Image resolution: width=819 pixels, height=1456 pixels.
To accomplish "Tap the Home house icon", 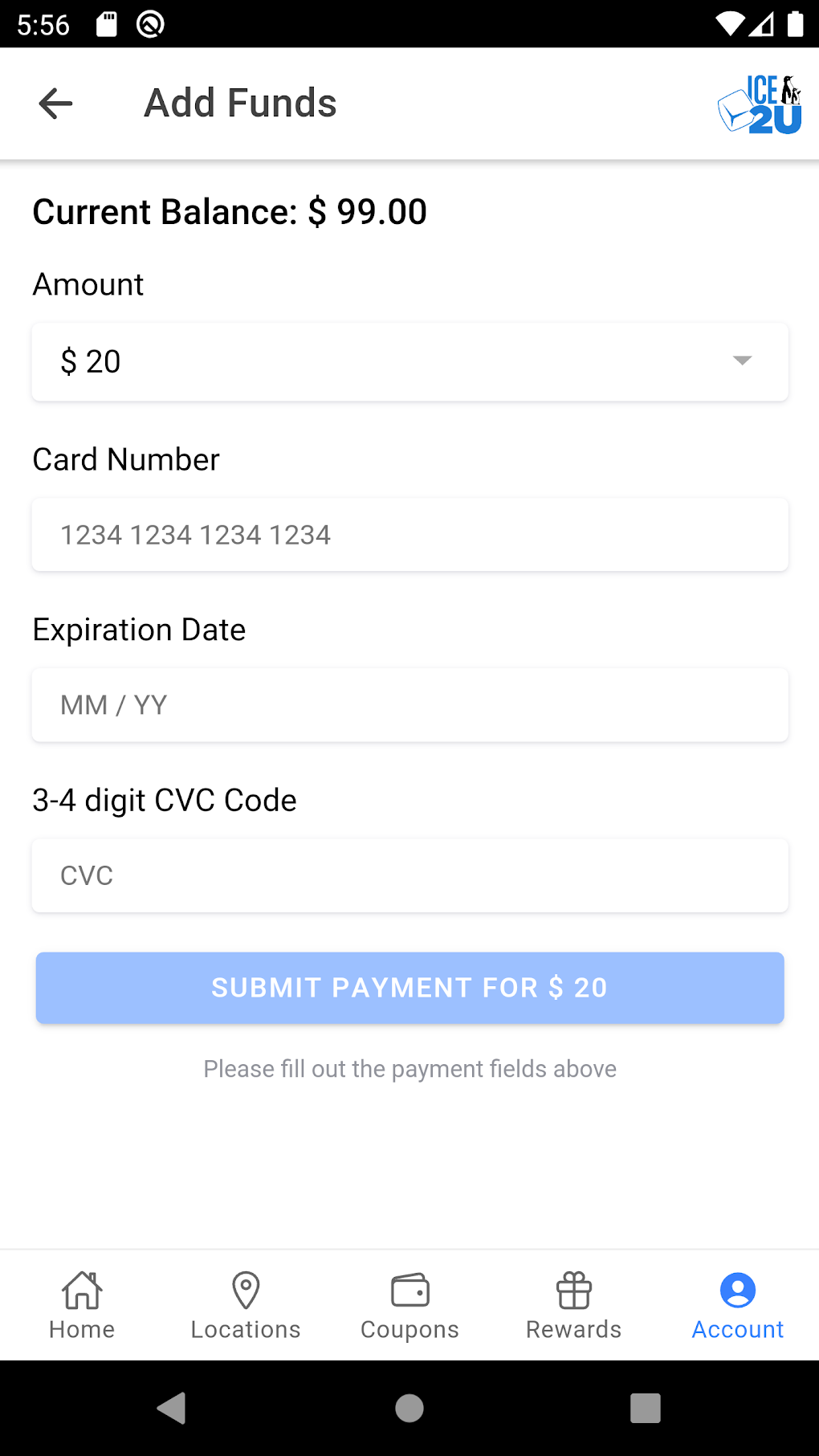I will pos(82,1290).
